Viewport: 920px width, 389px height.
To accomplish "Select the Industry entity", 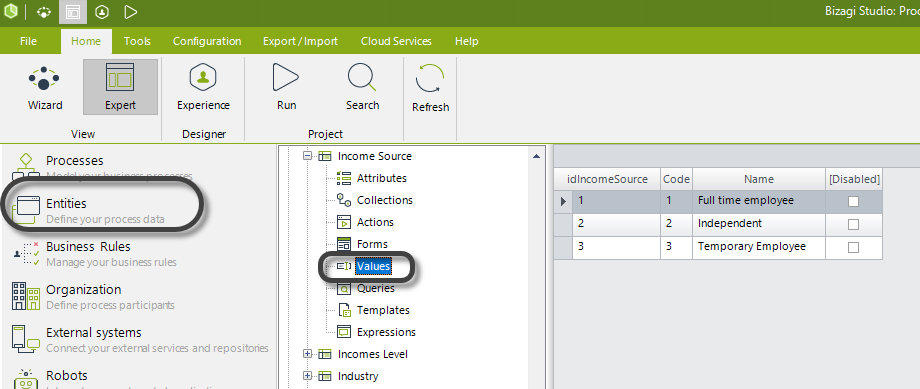I will (358, 376).
